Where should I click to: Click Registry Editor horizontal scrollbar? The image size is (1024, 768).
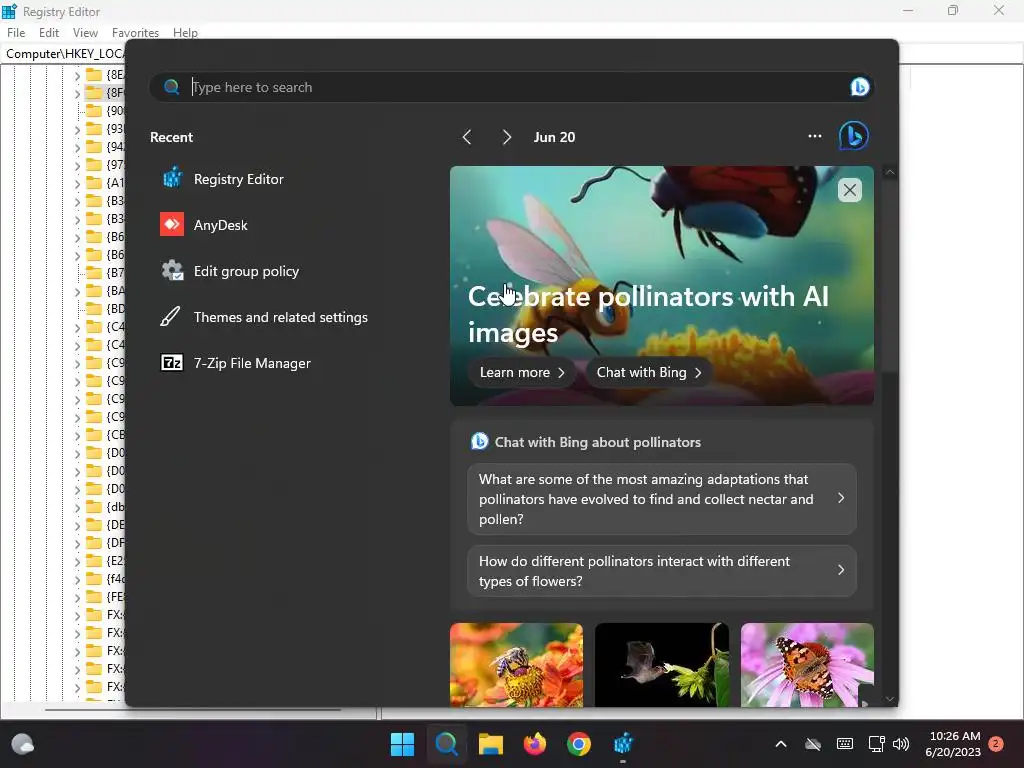click(x=193, y=709)
